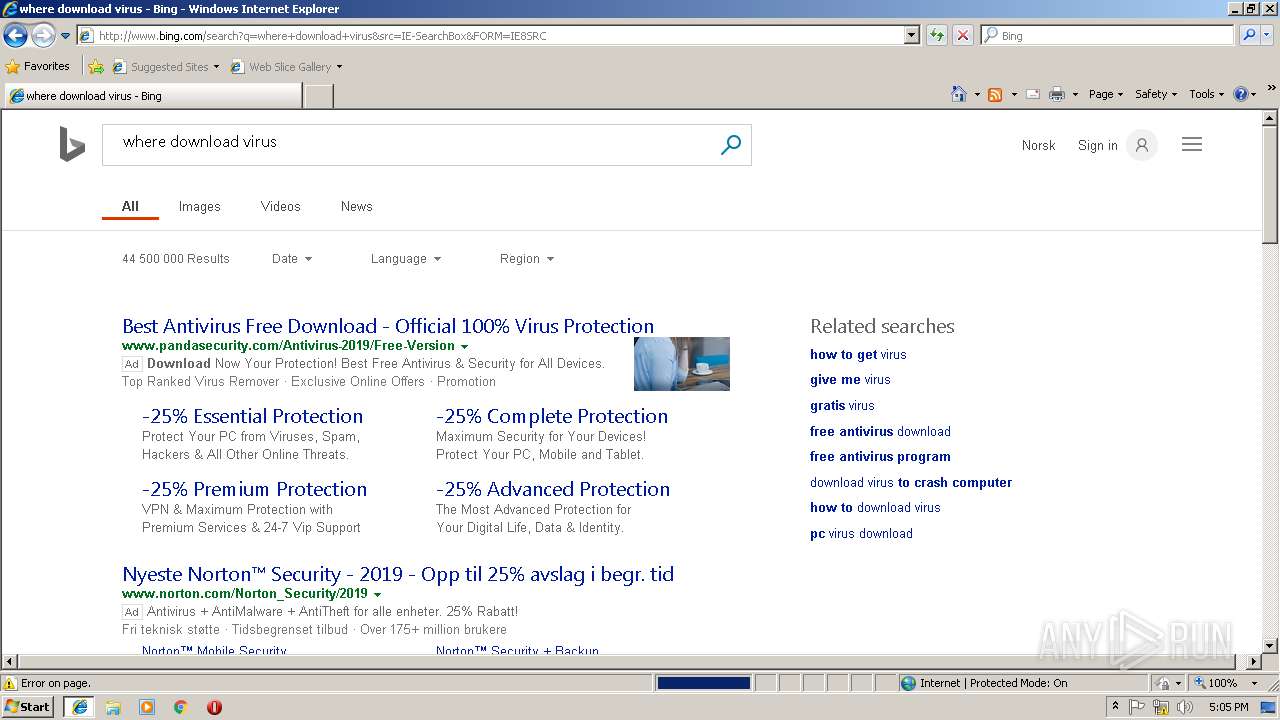Click the Home page icon
1280x720 pixels.
(958, 94)
